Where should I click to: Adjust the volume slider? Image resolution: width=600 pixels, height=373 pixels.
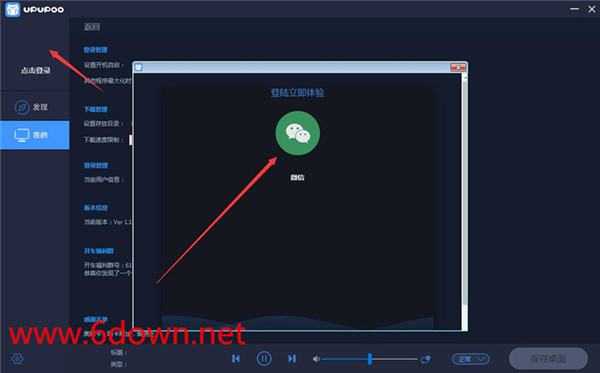pyautogui.click(x=370, y=359)
